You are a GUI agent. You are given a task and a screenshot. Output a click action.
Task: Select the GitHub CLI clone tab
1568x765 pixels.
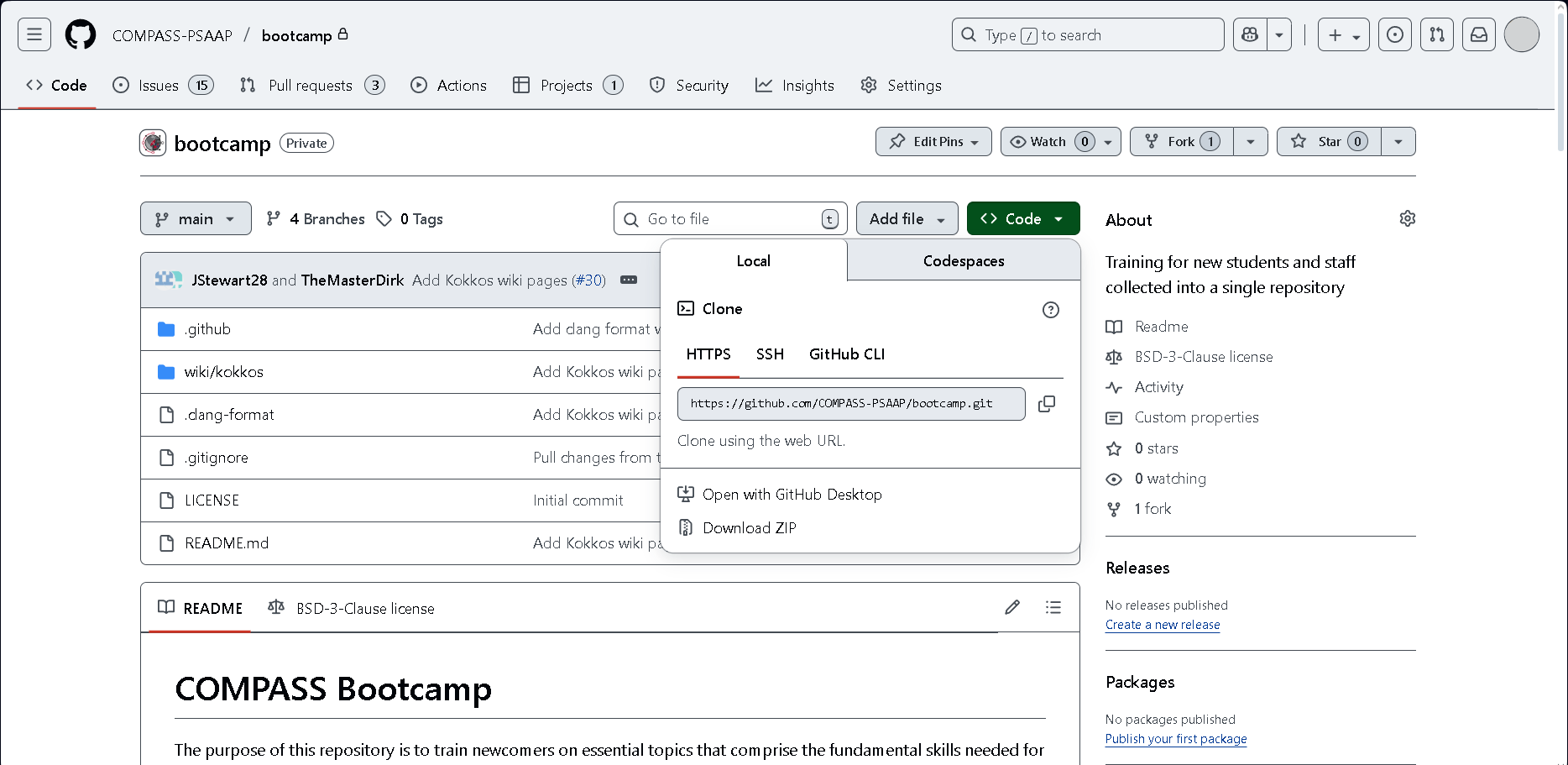847,354
